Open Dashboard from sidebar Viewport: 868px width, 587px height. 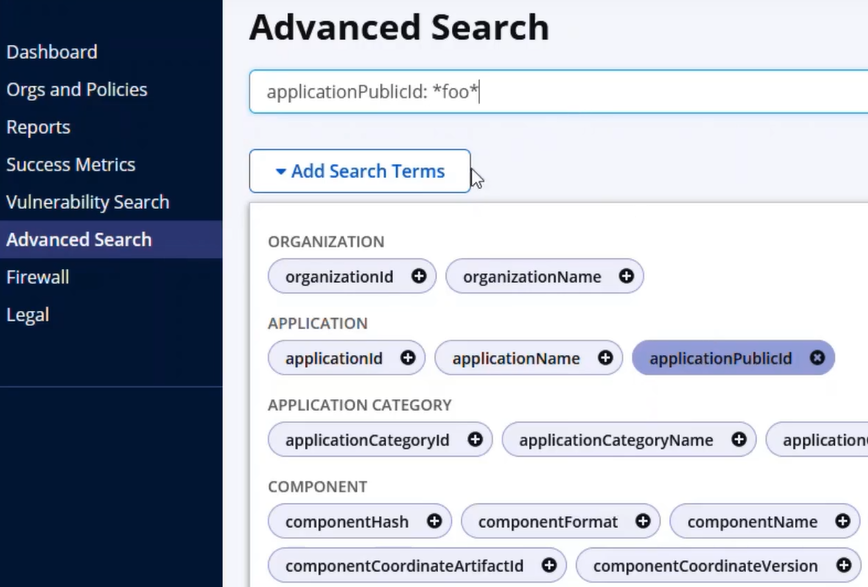coord(52,52)
